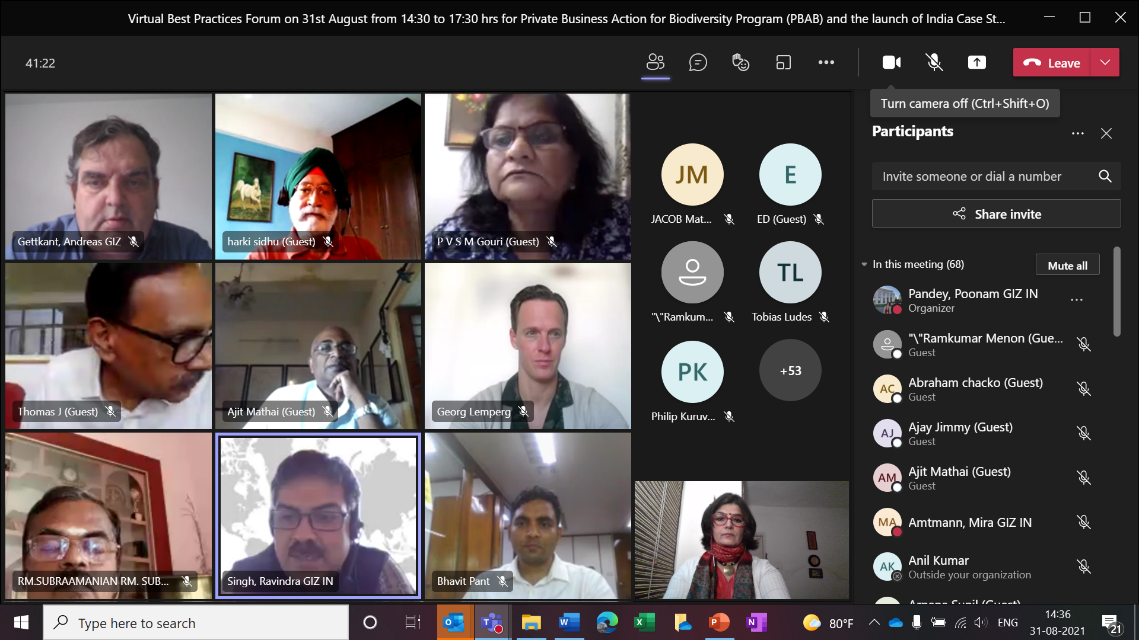Viewport: 1139px width, 640px height.
Task: Open the breakout rooms icon
Action: pyautogui.click(x=784, y=63)
